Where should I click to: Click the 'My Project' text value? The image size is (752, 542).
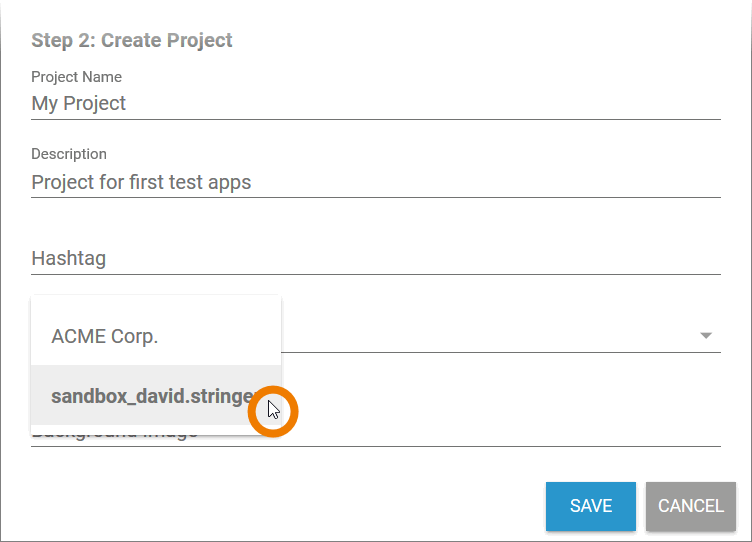click(79, 104)
